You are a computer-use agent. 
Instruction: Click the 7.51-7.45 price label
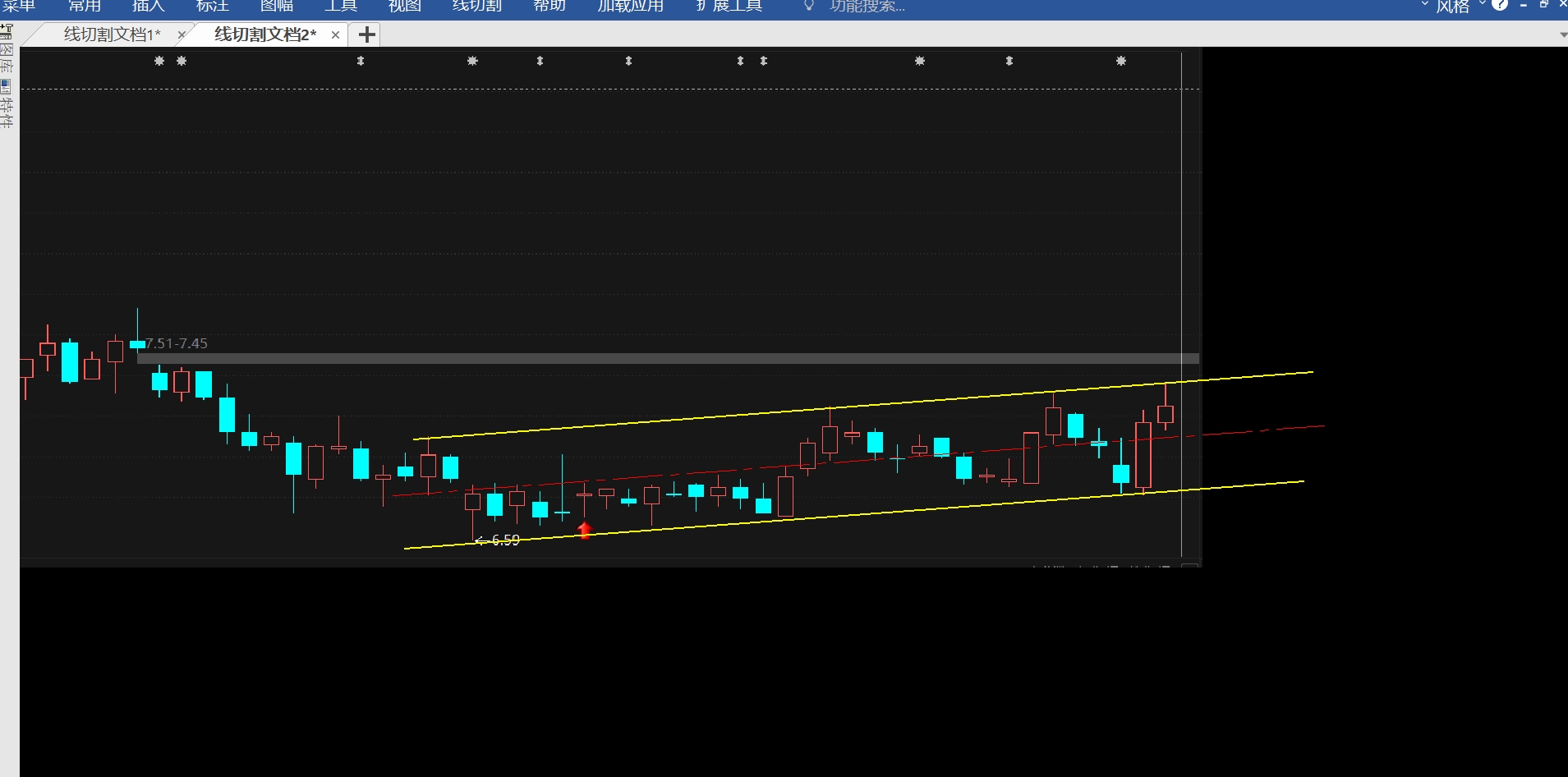[x=177, y=343]
